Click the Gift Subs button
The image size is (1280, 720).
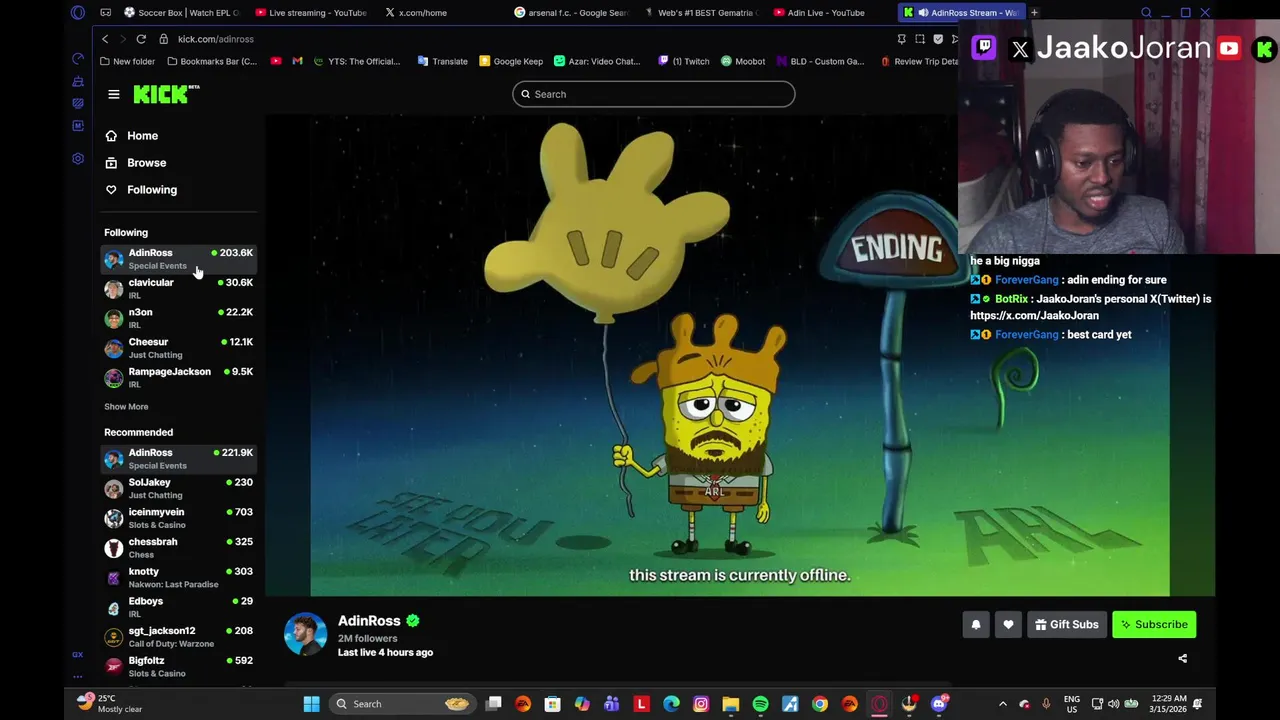(1067, 625)
